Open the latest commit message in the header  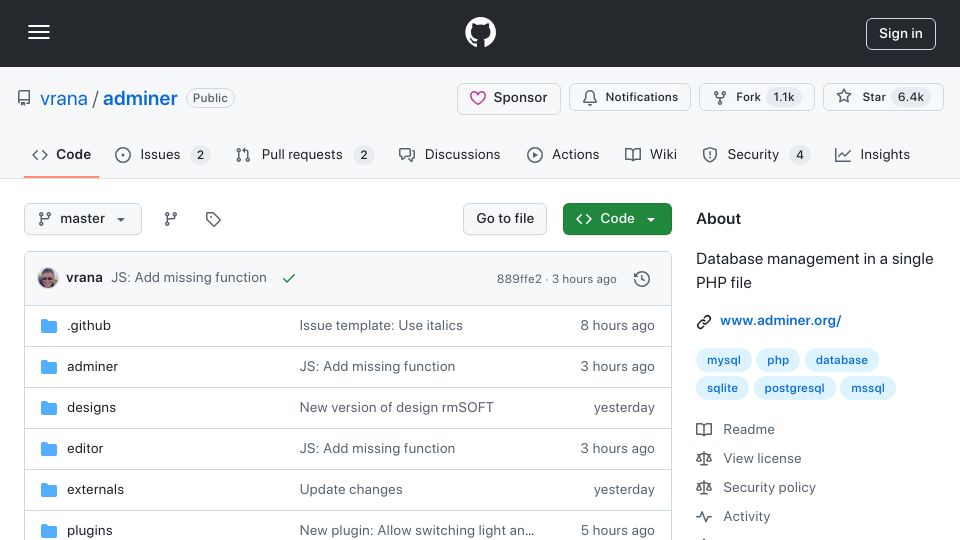189,278
